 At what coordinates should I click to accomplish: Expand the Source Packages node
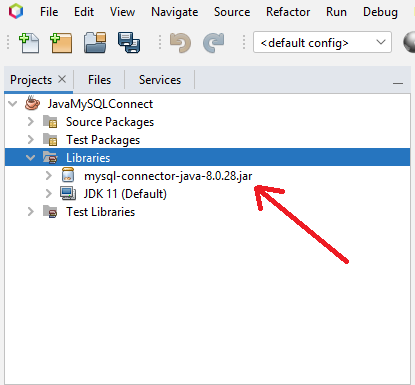(31, 122)
